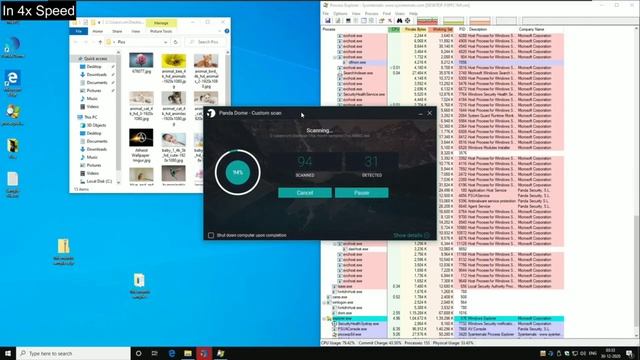Viewport: 640px width, 360px height.
Task: Sort by the CPU column header
Action: pyautogui.click(x=394, y=29)
